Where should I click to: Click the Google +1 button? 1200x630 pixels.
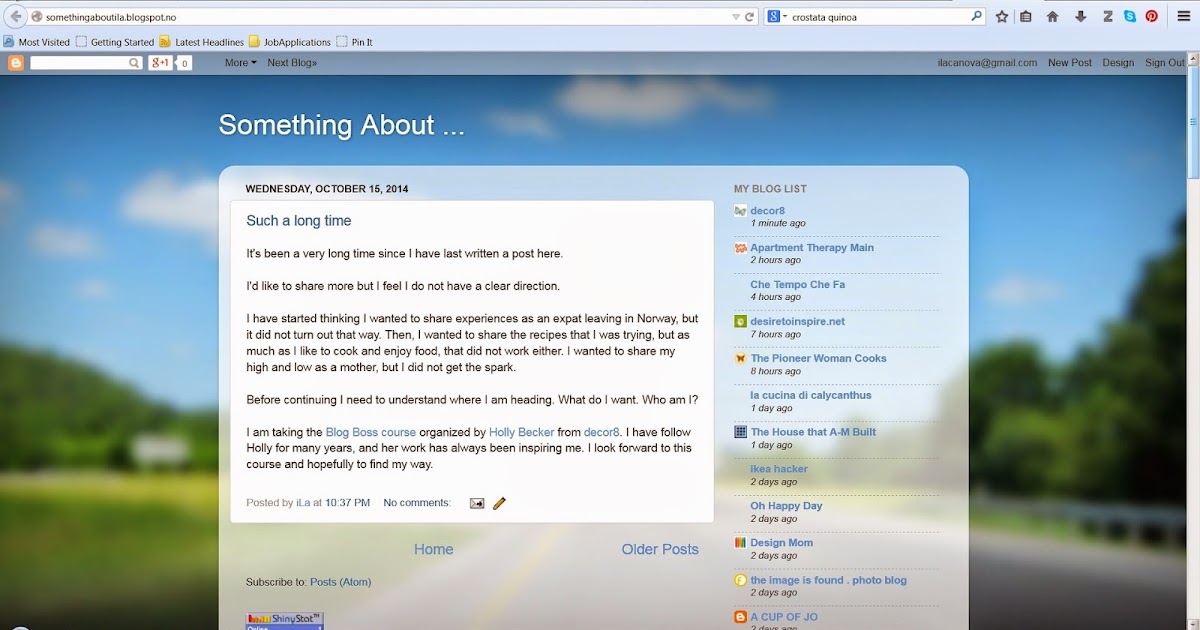(x=160, y=63)
